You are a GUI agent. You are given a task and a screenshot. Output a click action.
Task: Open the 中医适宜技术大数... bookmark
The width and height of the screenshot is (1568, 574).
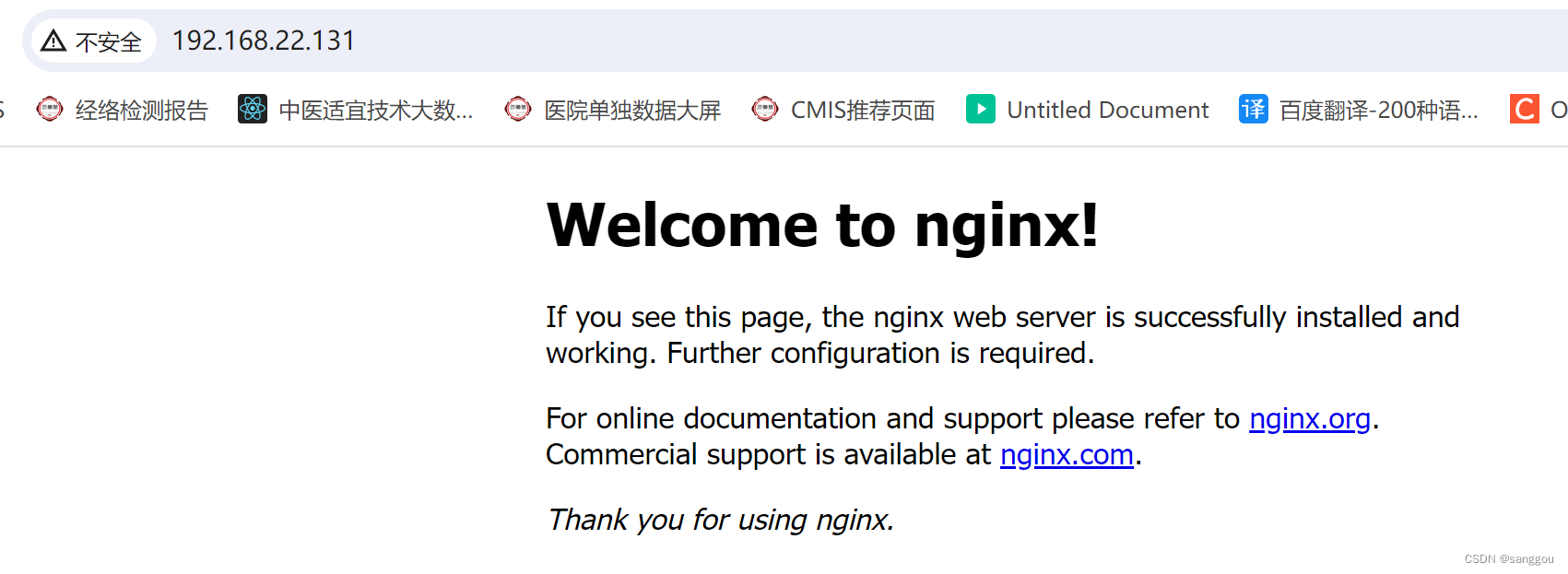(x=356, y=110)
